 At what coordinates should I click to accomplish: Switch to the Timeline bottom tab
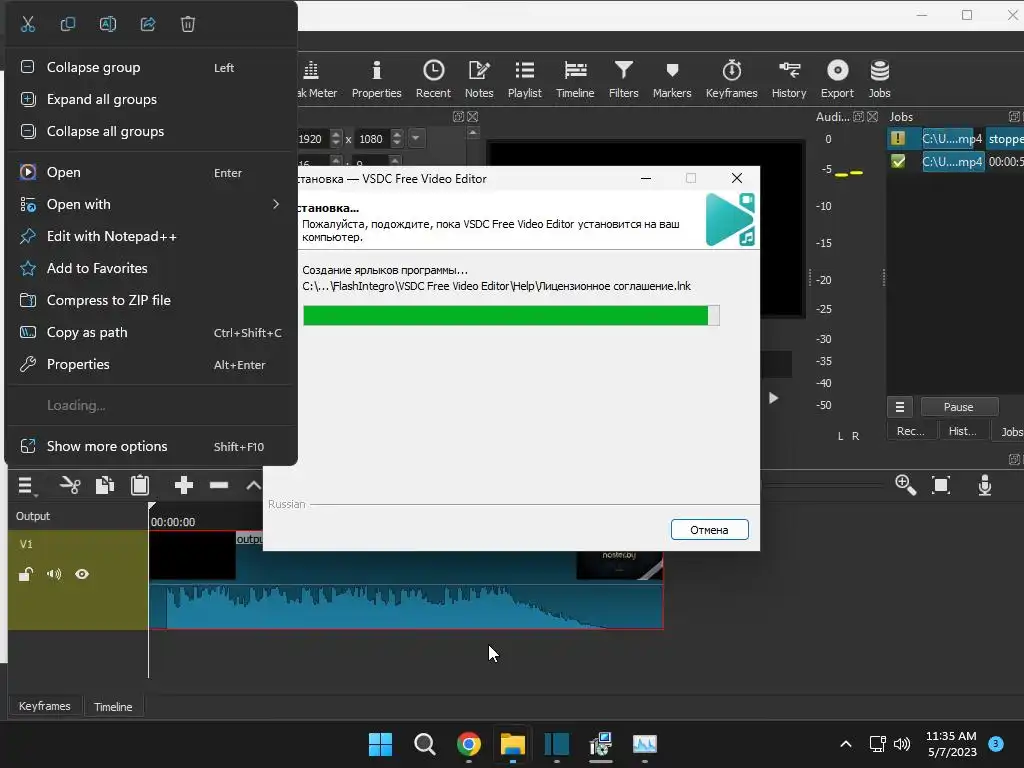tap(113, 707)
